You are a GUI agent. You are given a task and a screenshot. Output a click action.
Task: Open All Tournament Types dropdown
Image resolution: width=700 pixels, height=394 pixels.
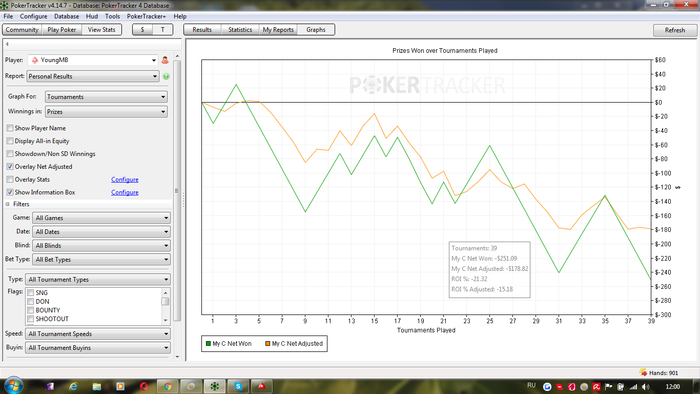98,279
